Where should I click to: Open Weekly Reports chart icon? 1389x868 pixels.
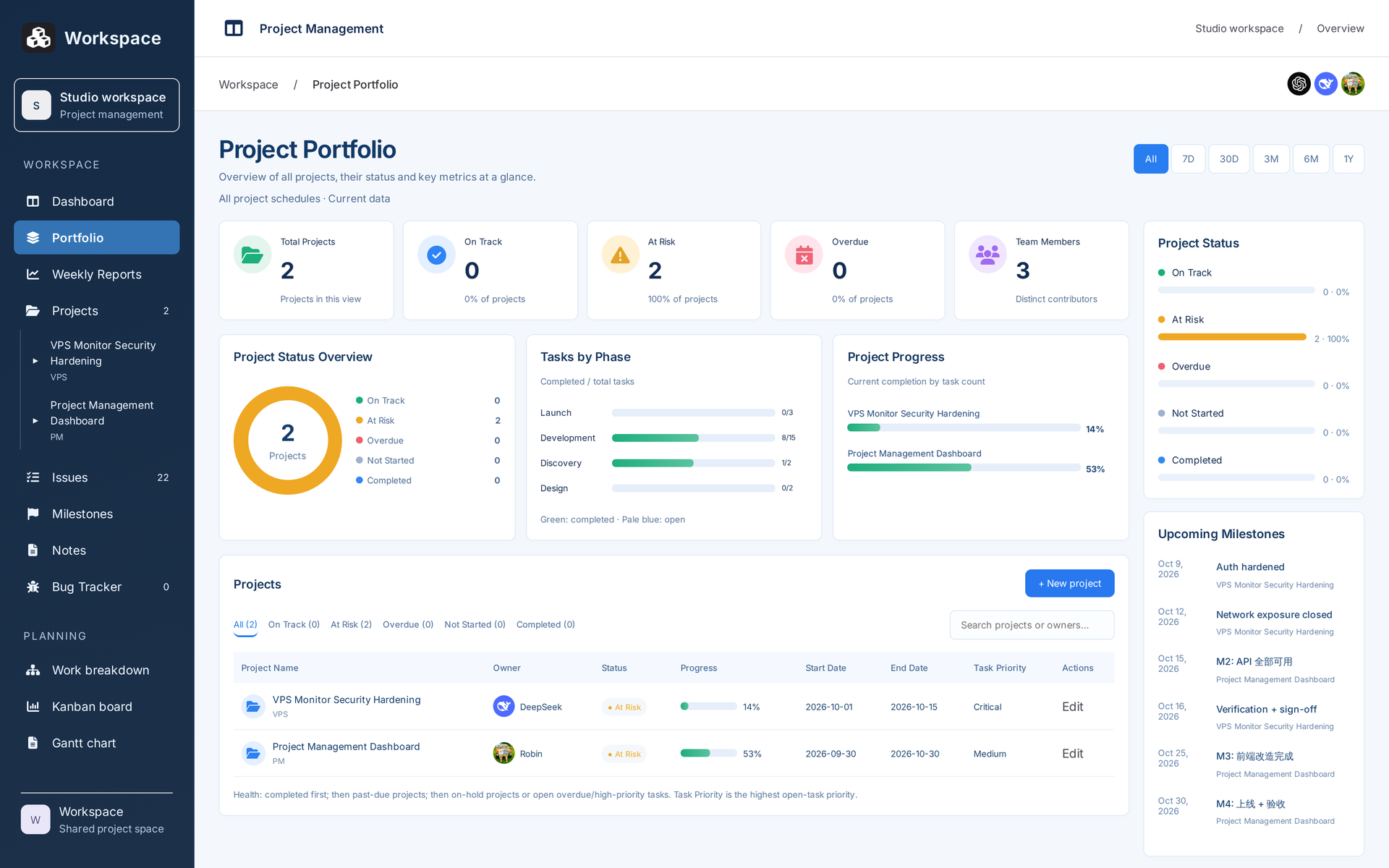33,274
